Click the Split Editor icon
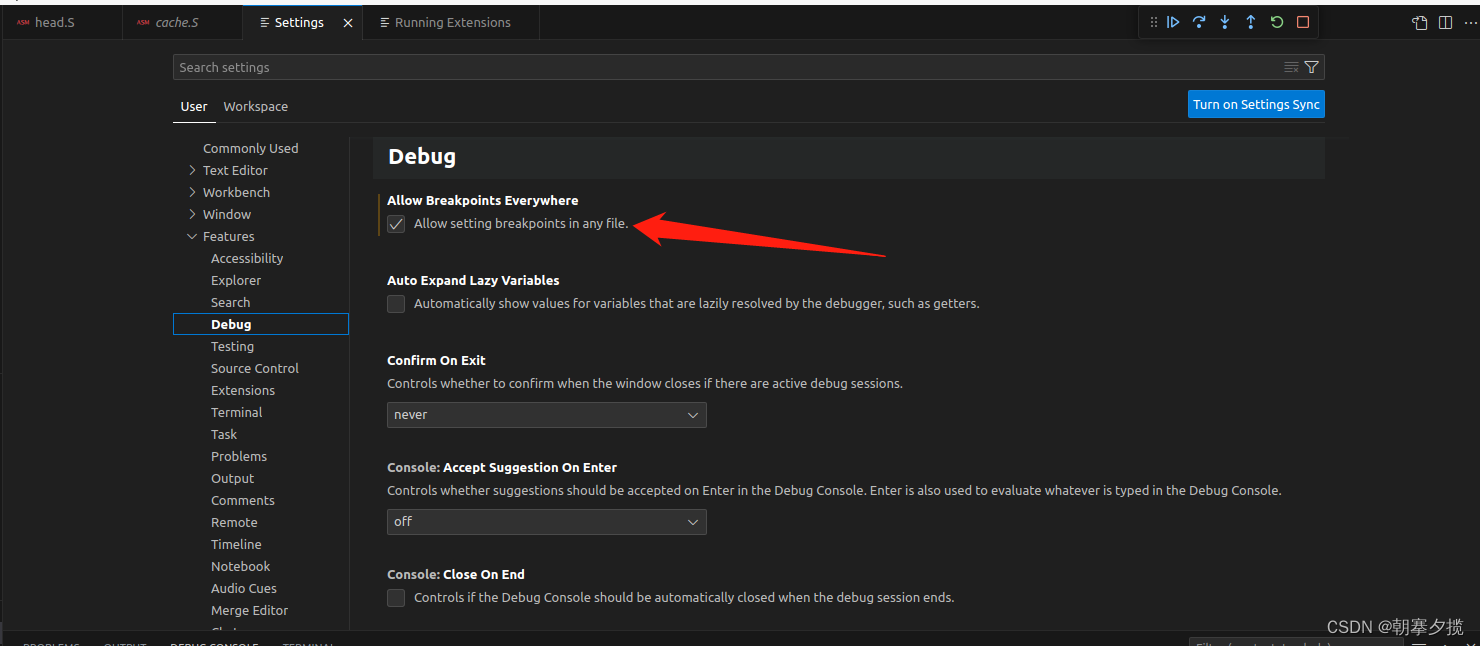Screen dimensions: 1480x646 point(1445,21)
